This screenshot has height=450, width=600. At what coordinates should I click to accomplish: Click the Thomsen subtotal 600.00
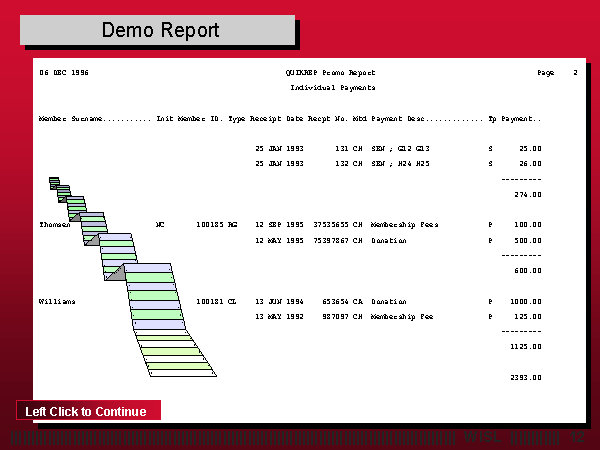(x=527, y=270)
